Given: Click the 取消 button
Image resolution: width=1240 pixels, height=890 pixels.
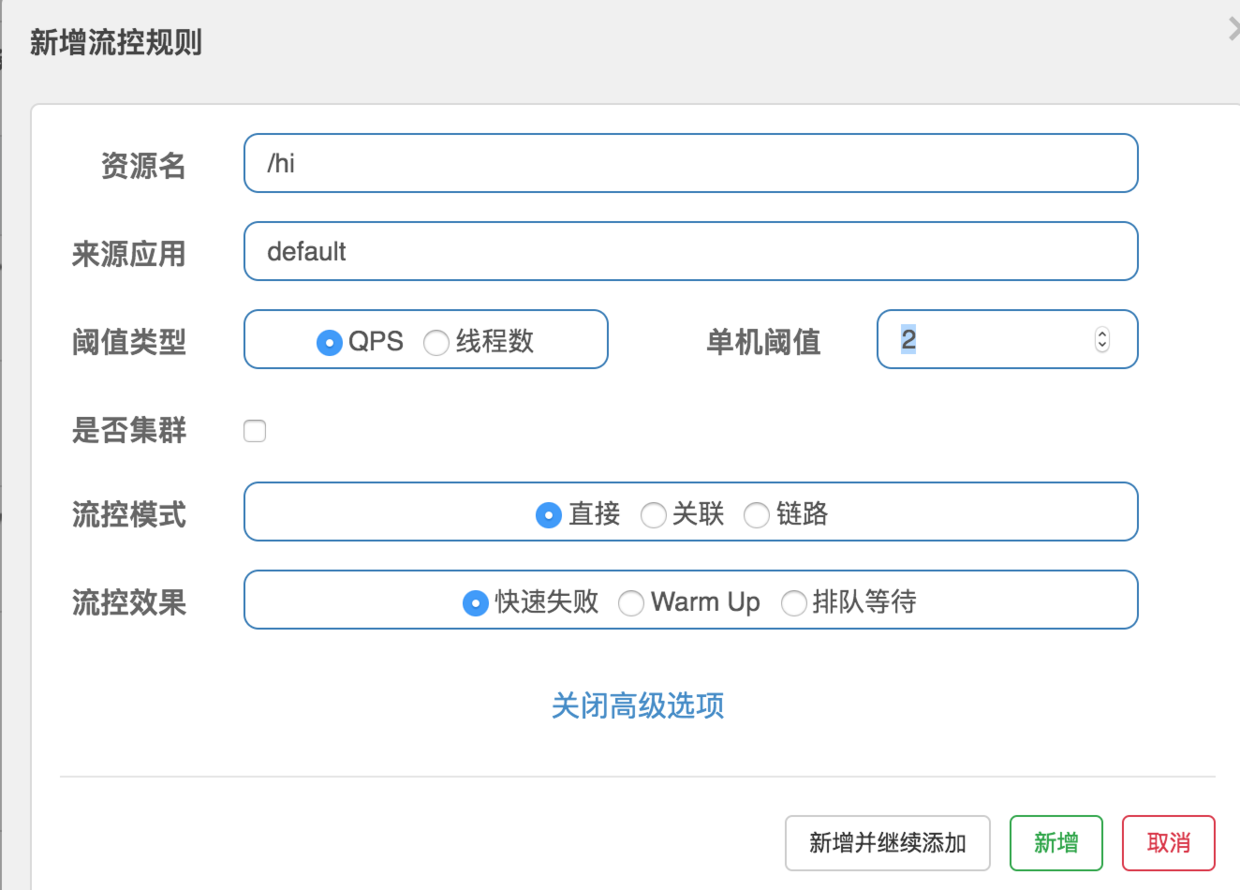Looking at the screenshot, I should click(x=1168, y=843).
